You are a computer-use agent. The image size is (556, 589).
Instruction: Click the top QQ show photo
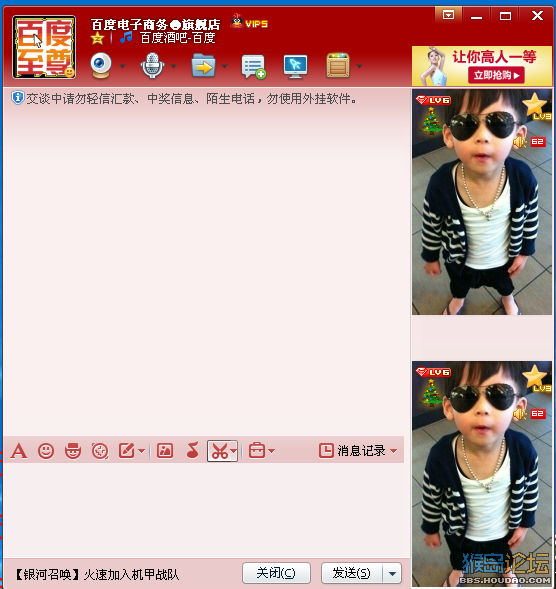point(482,202)
